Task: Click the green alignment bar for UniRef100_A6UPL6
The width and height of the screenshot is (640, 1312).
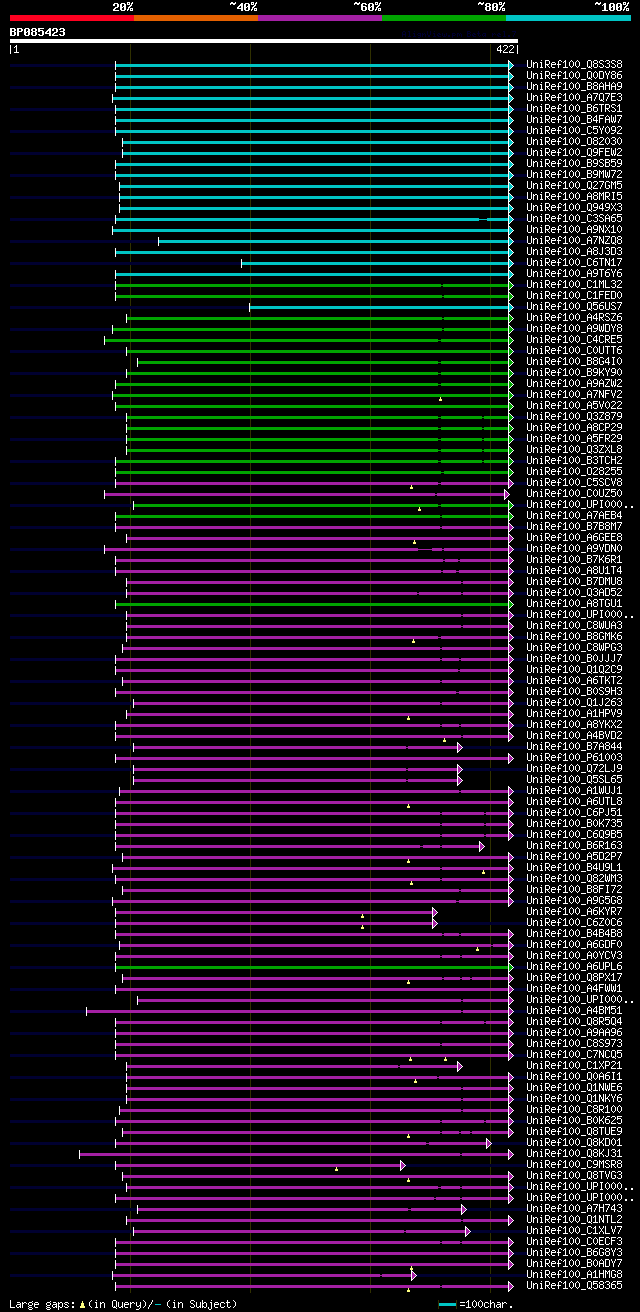Action: (x=314, y=967)
